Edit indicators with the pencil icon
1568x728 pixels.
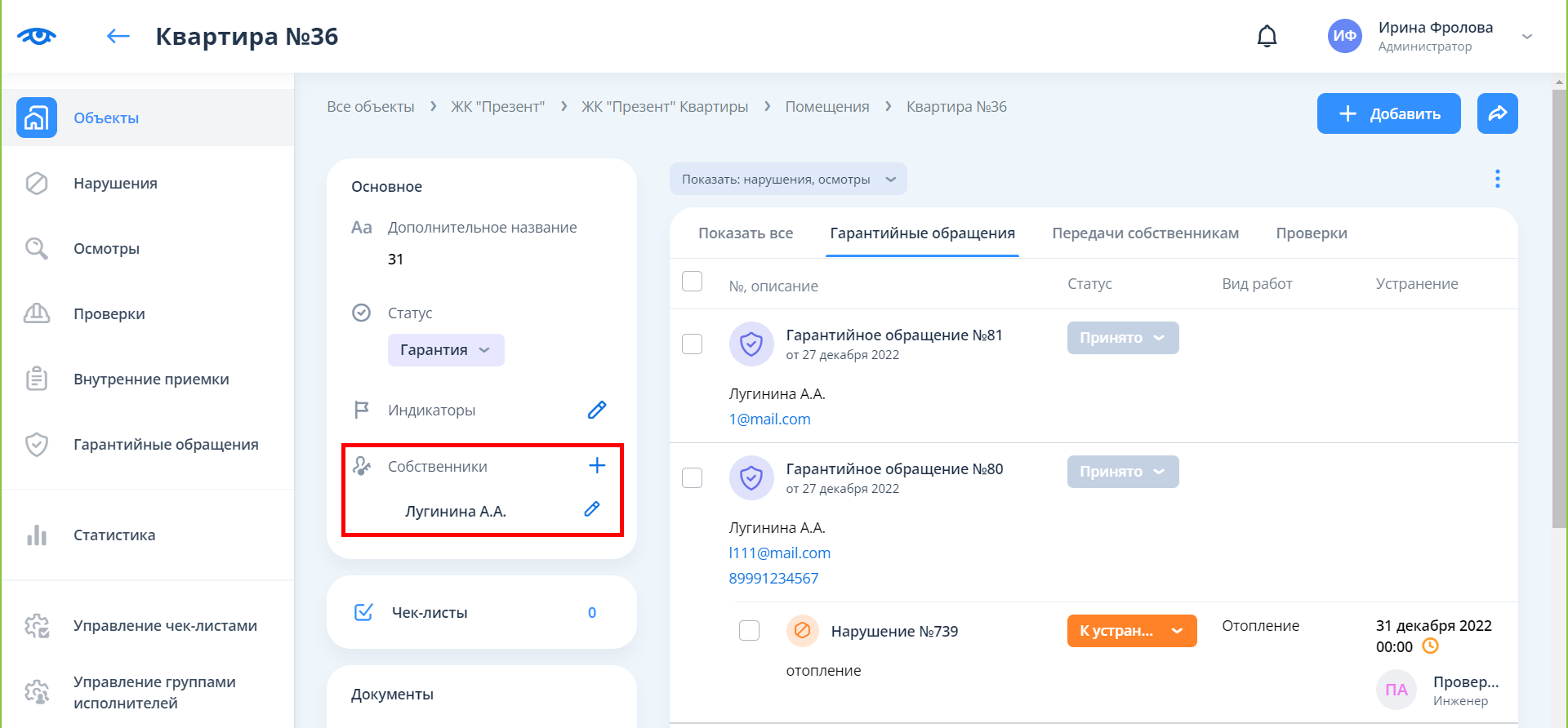point(597,410)
